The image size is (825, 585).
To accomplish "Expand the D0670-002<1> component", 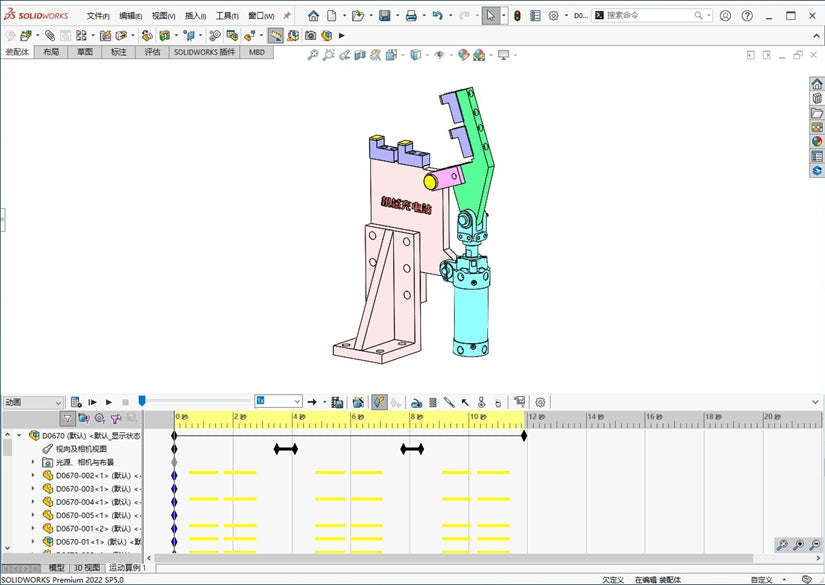I will point(33,475).
